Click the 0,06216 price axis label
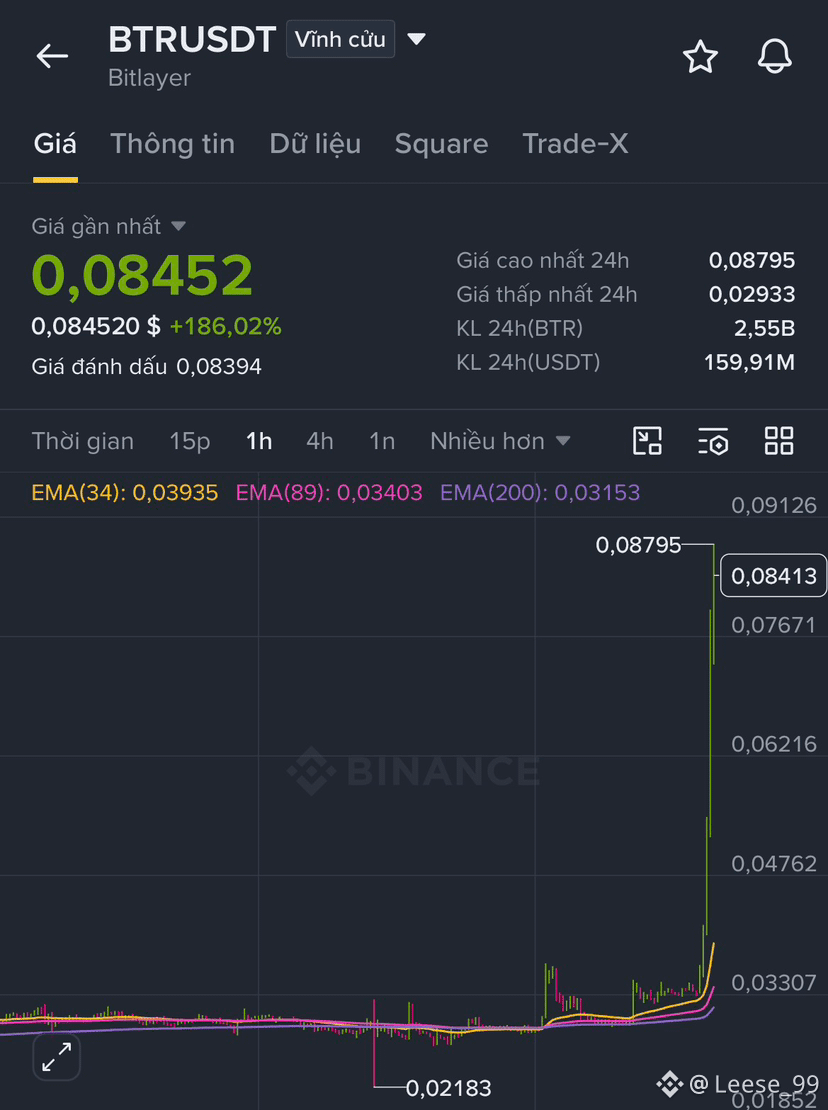Image resolution: width=828 pixels, height=1110 pixels. click(x=774, y=744)
